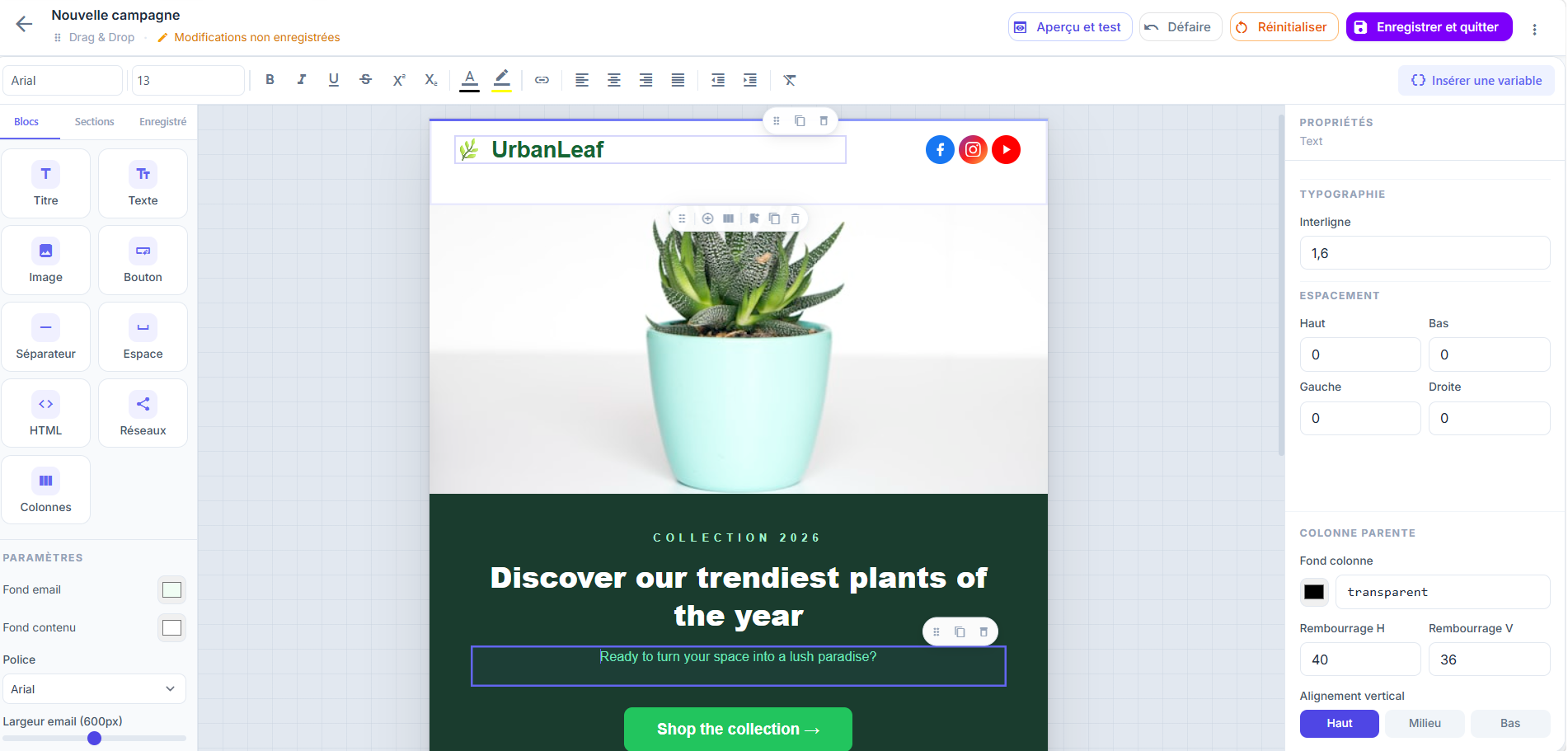
Task: Select the Colonnes block
Action: pos(46,490)
